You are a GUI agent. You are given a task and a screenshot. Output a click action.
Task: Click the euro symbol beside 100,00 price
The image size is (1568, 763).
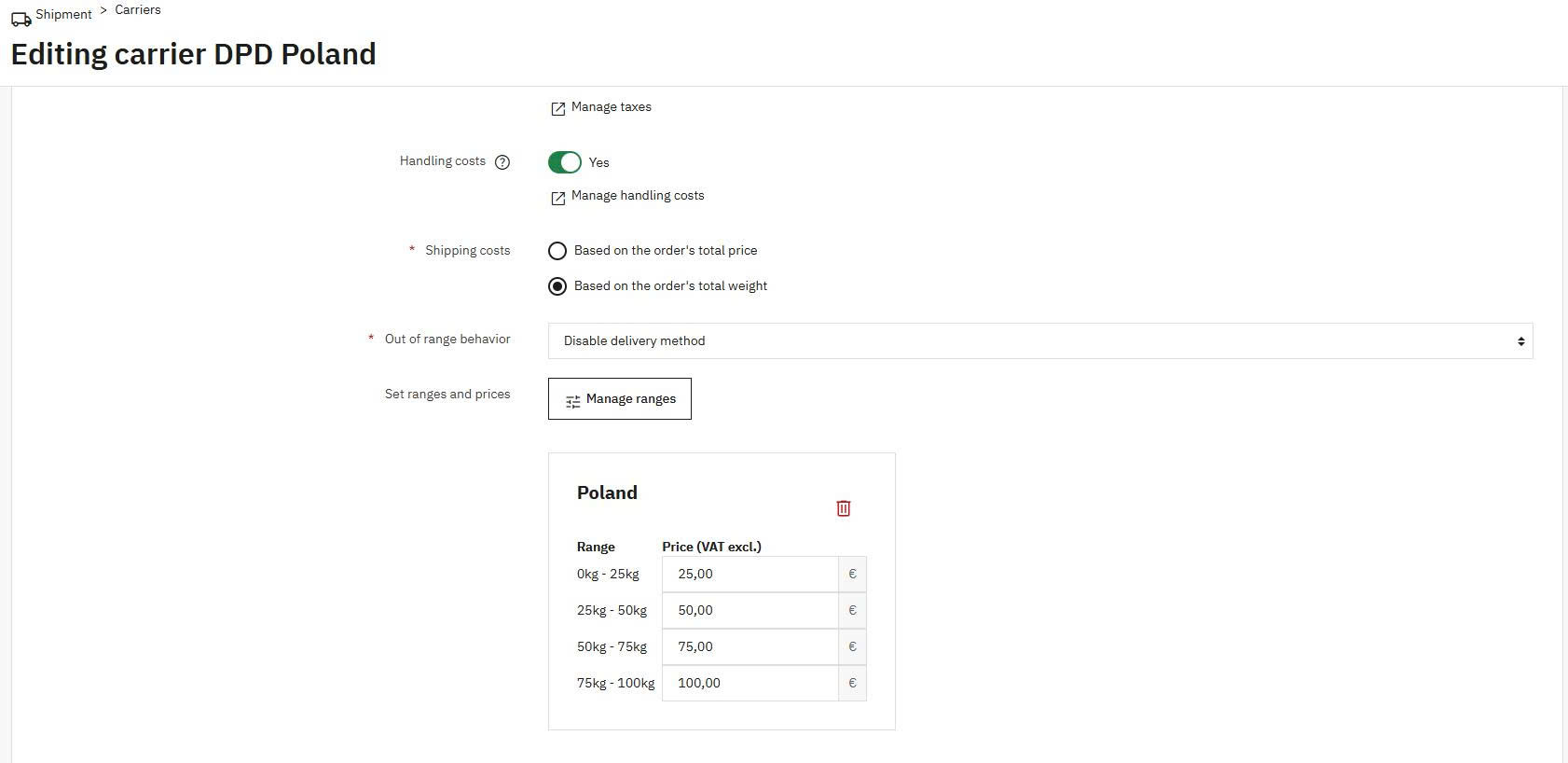click(x=852, y=684)
